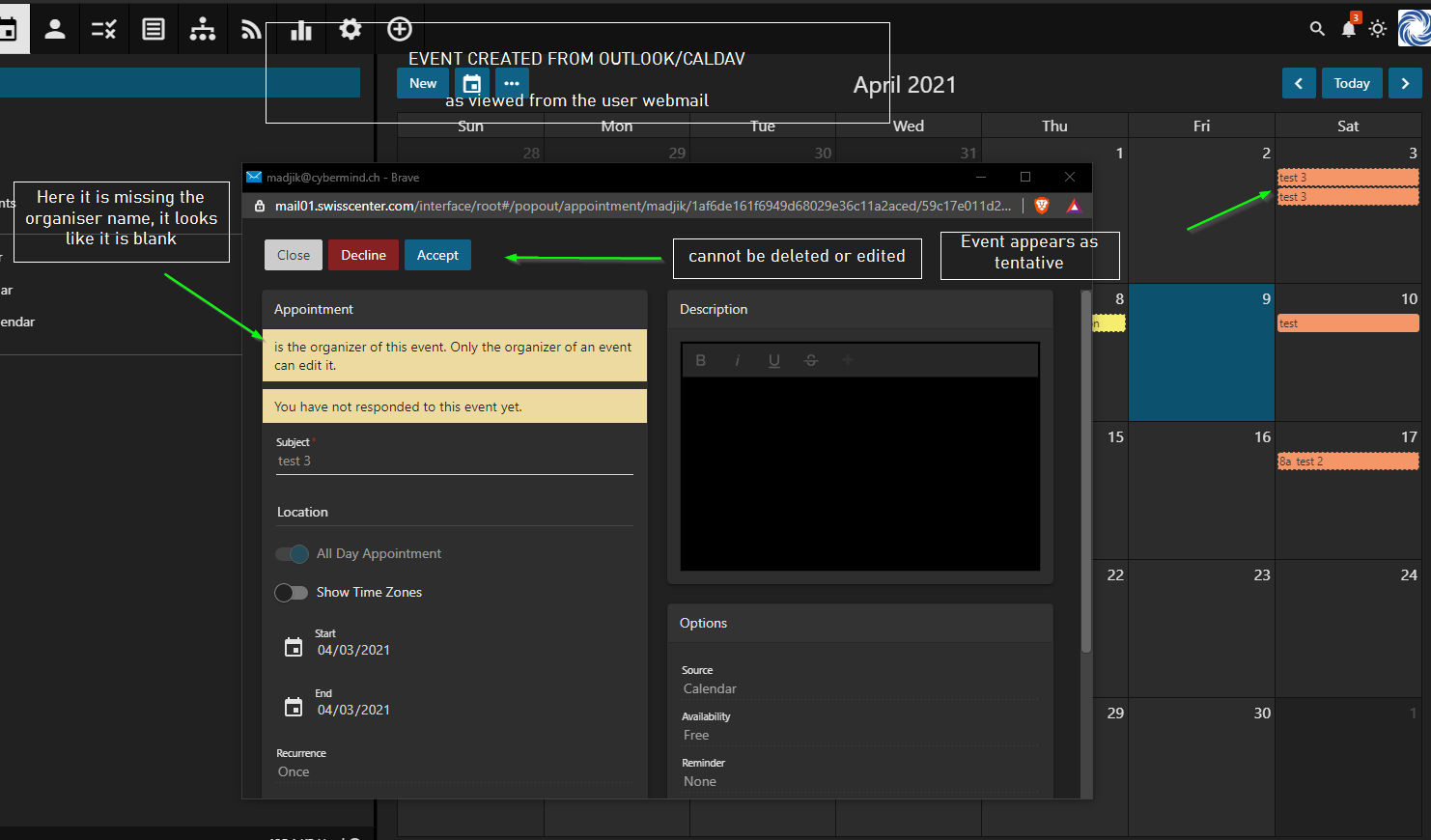The height and width of the screenshot is (840, 1431).
Task: Switch theme with the sun icon
Action: [x=1378, y=29]
